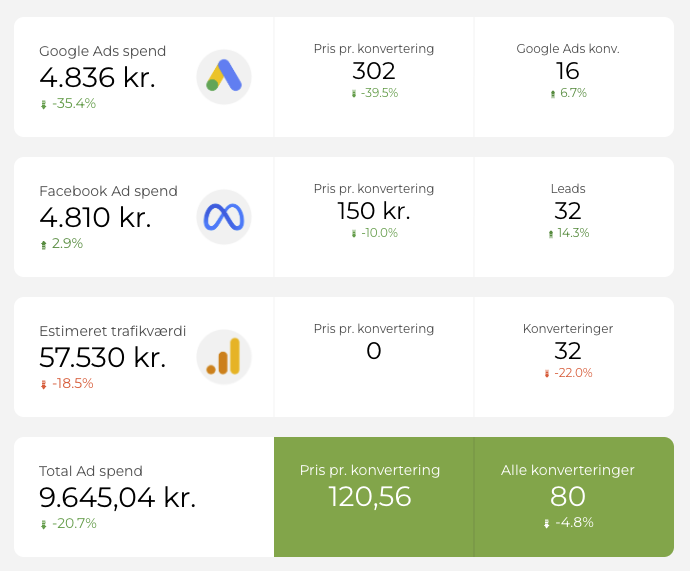Click the Google Ads konv. value 16
690x571 pixels.
(568, 71)
